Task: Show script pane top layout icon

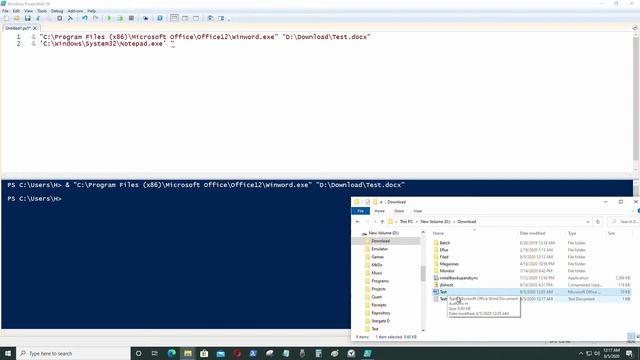Action: click(174, 18)
